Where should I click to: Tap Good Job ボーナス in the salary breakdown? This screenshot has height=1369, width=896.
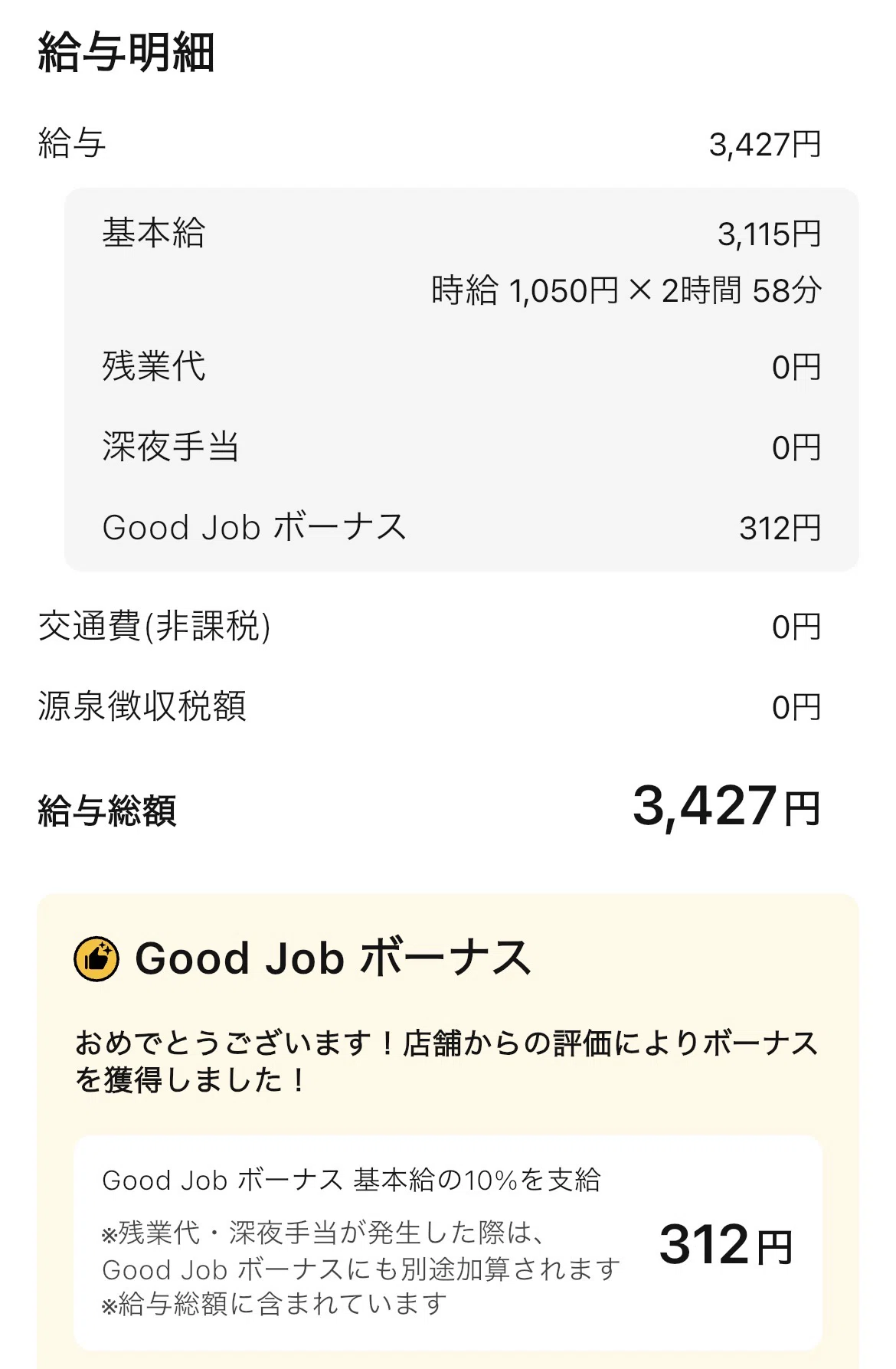[254, 528]
